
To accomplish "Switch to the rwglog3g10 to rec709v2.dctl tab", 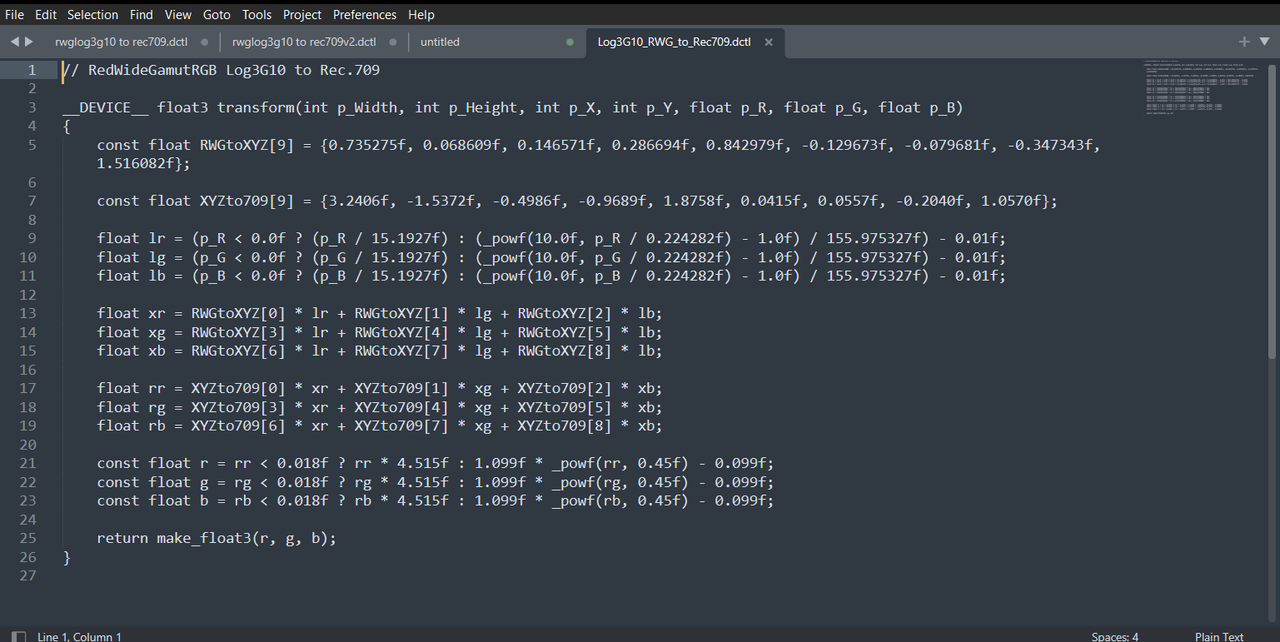I will [x=304, y=42].
